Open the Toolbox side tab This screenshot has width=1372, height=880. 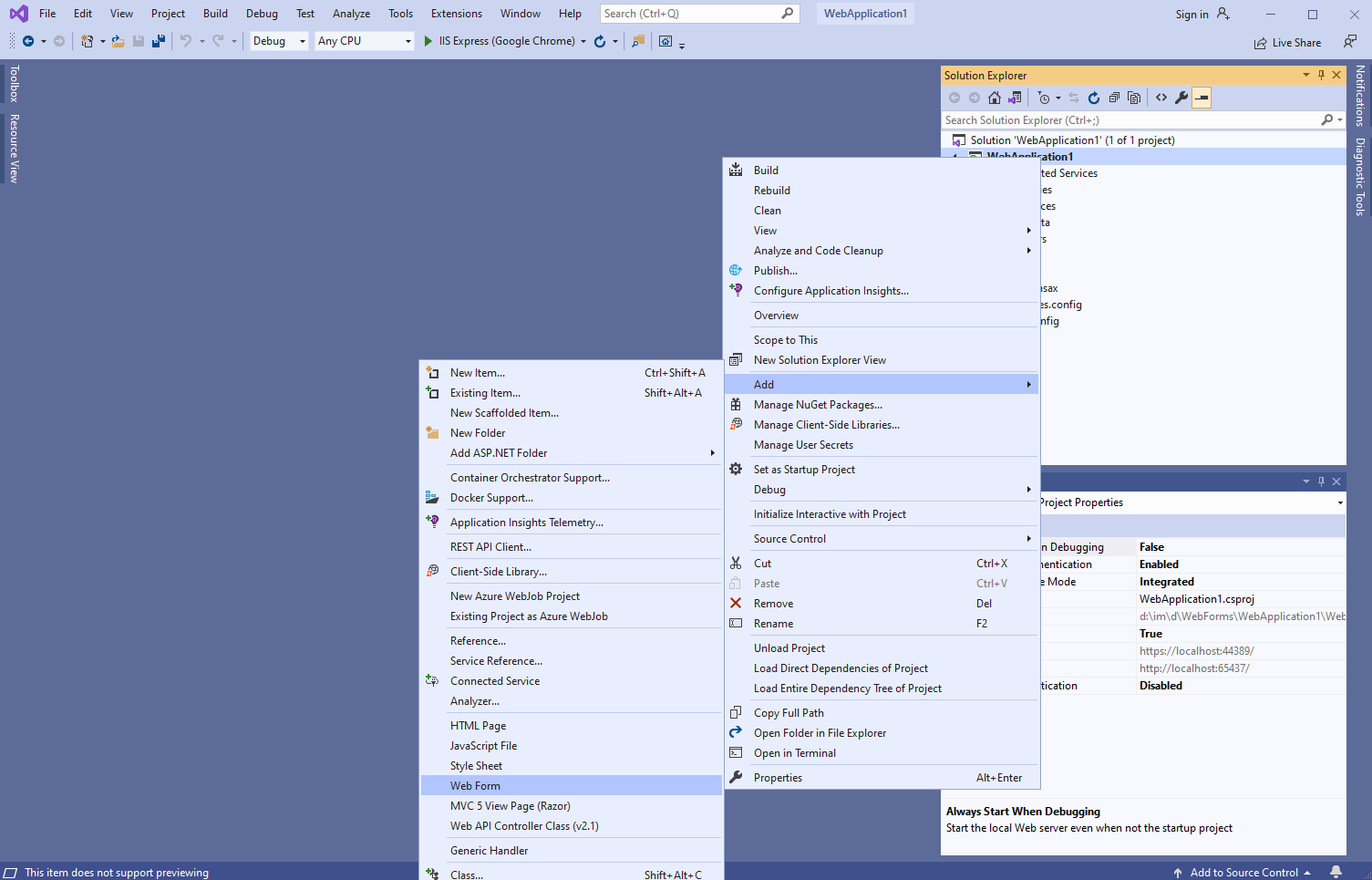[14, 83]
